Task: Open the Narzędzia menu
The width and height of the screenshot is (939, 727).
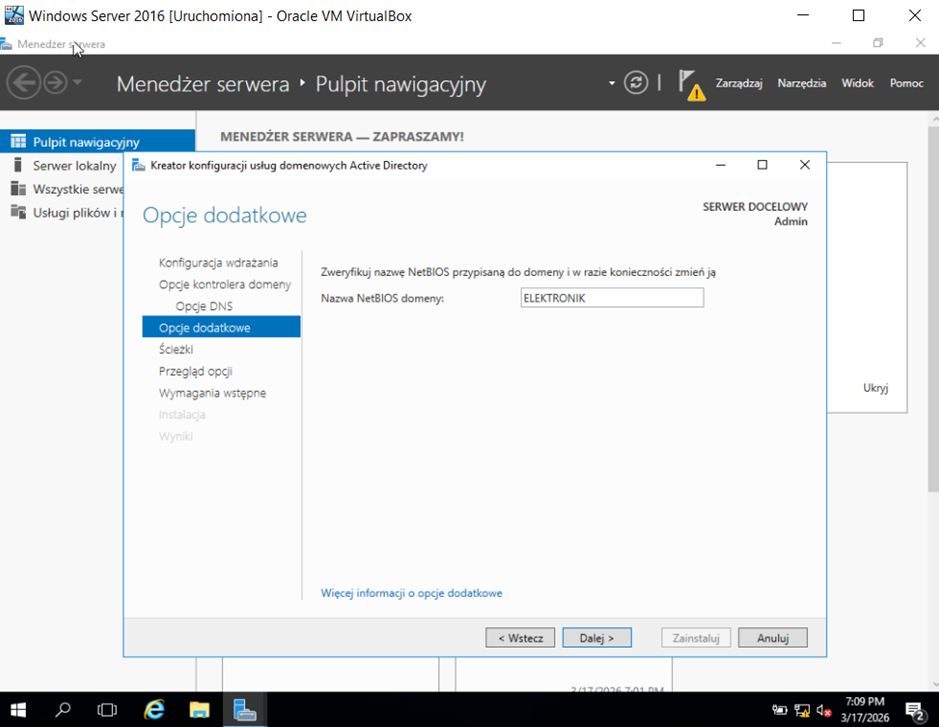Action: (801, 83)
